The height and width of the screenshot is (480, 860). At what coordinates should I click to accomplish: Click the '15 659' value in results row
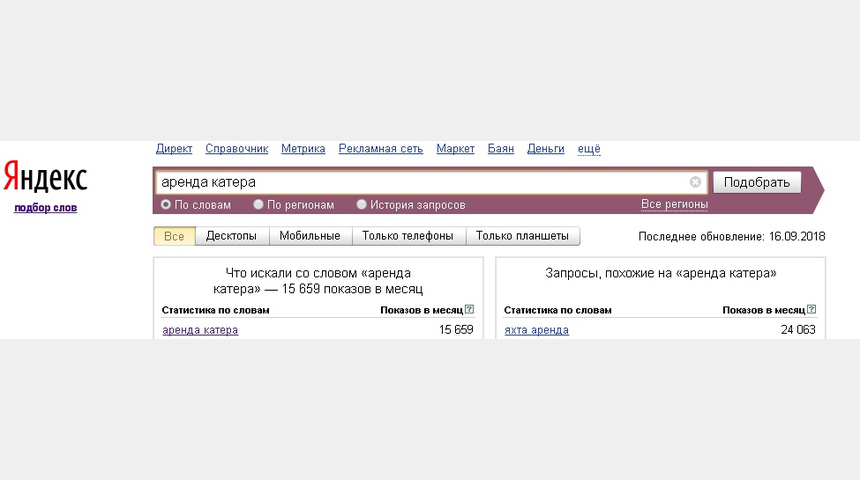[456, 330]
